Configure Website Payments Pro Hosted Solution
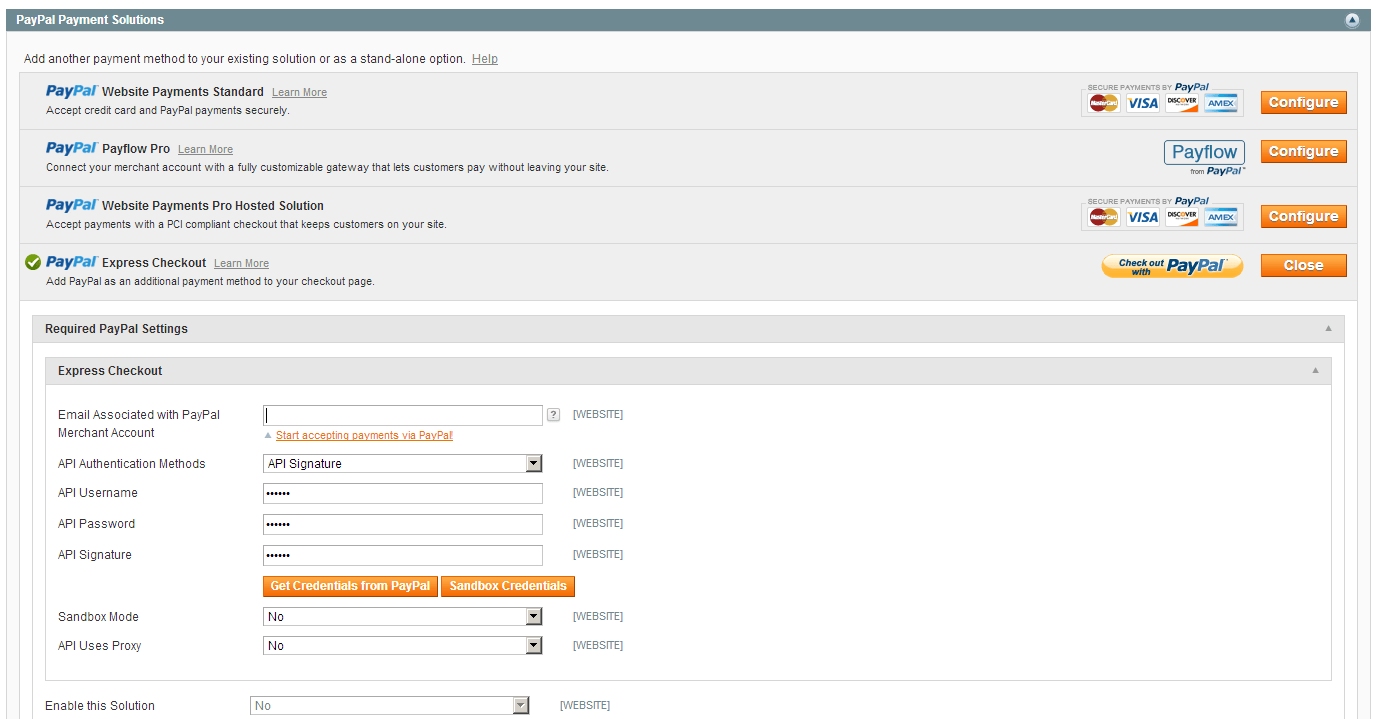This screenshot has width=1387, height=719. 1303,216
